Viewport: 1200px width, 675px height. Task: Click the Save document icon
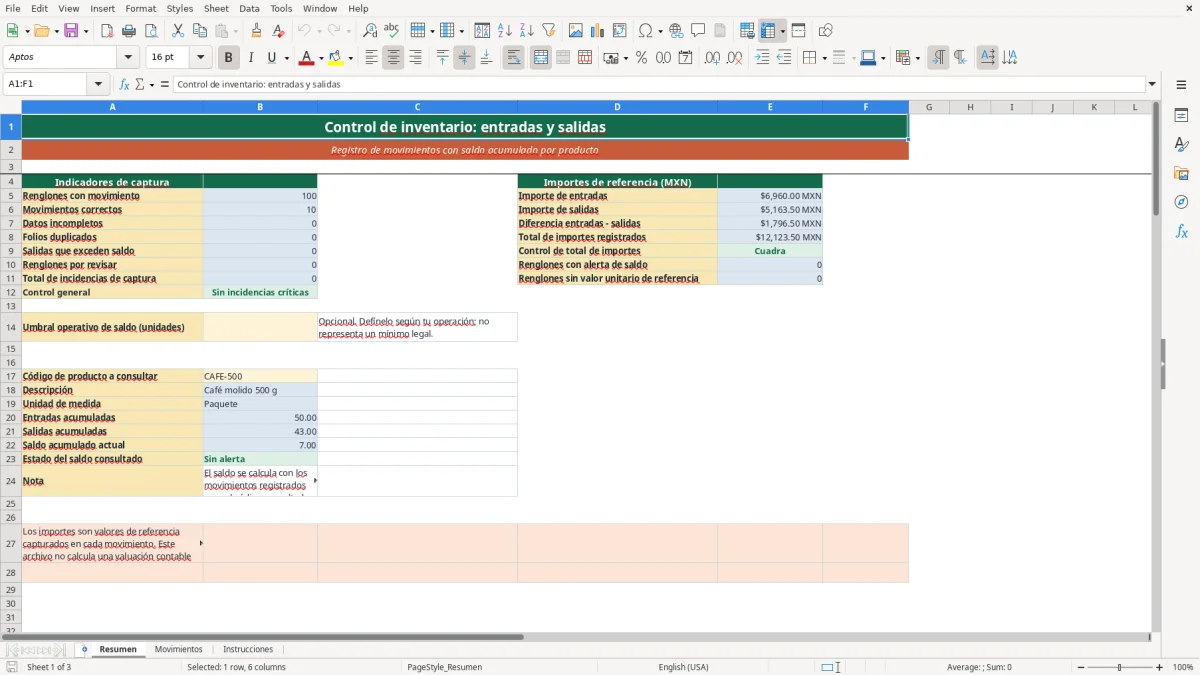click(x=71, y=31)
